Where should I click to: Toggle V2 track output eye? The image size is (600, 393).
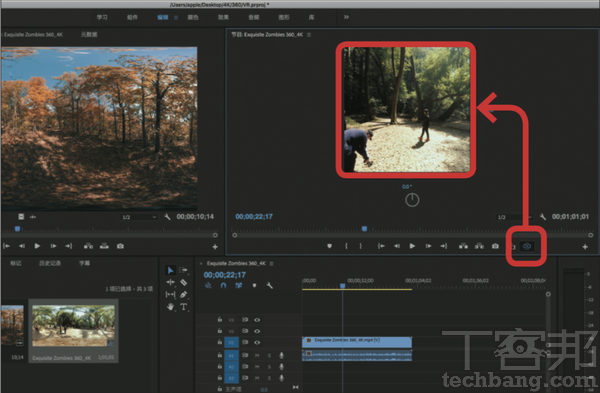pos(257,331)
